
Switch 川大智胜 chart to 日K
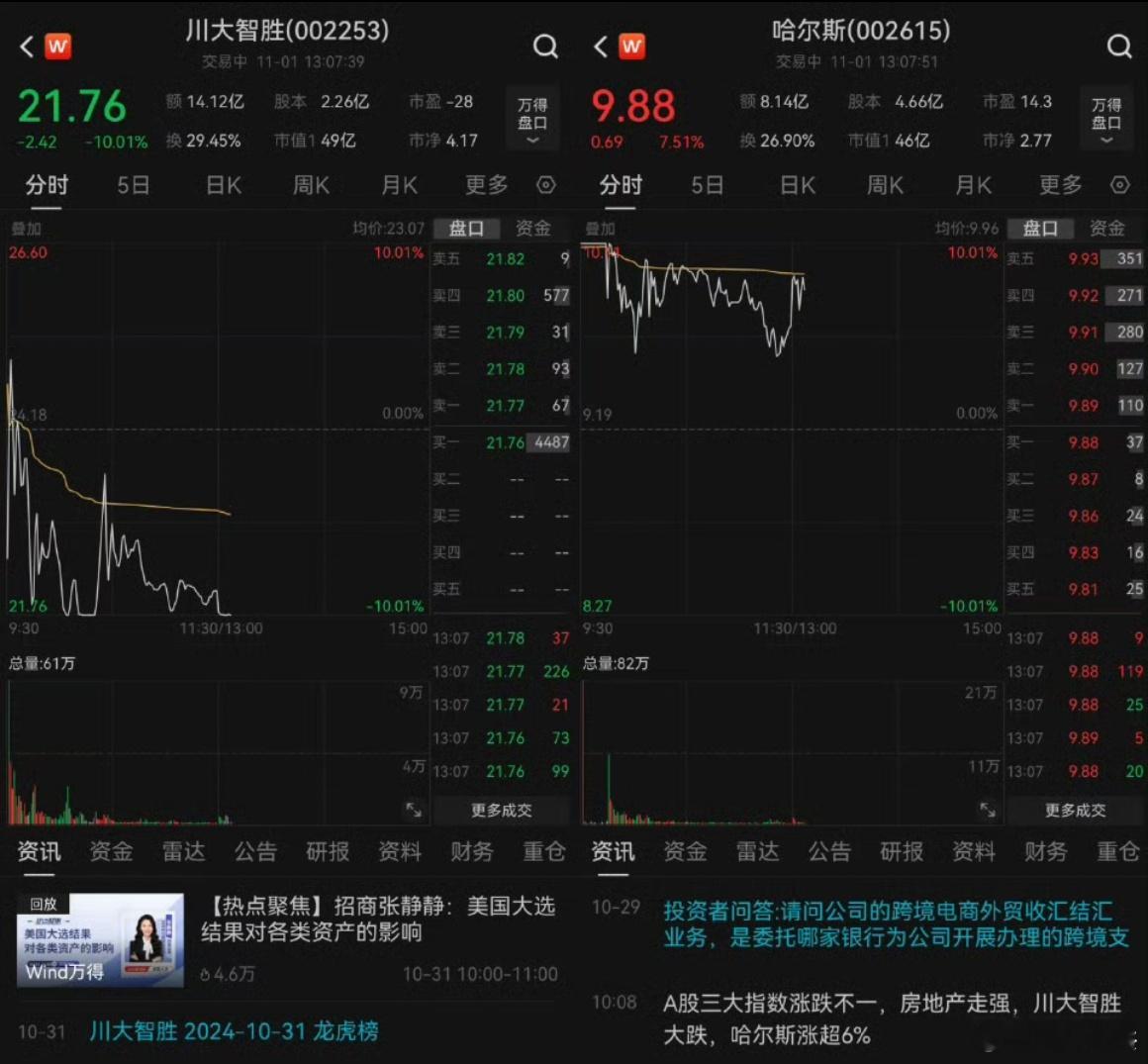pyautogui.click(x=224, y=185)
